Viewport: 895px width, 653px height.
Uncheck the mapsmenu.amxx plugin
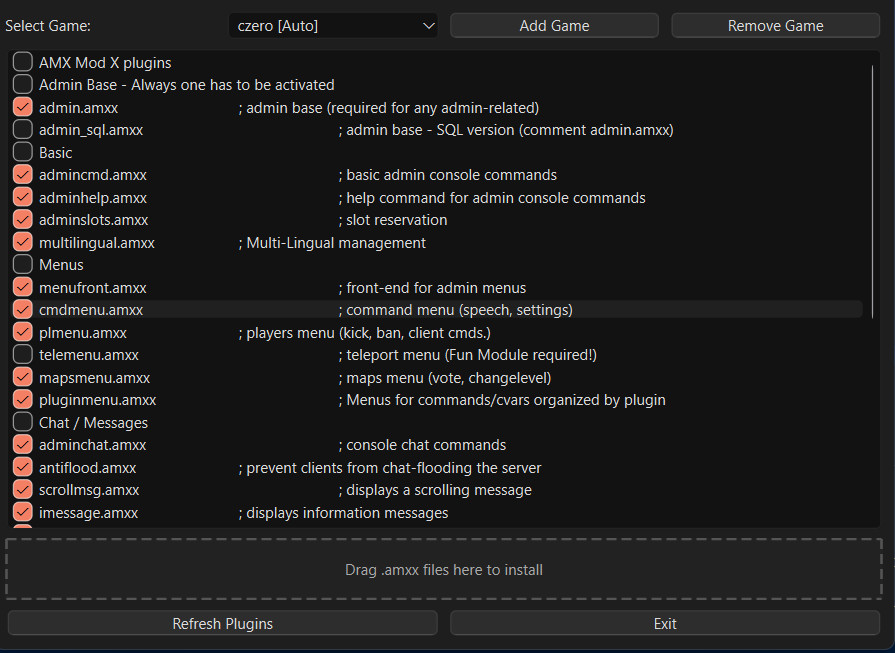click(x=22, y=377)
